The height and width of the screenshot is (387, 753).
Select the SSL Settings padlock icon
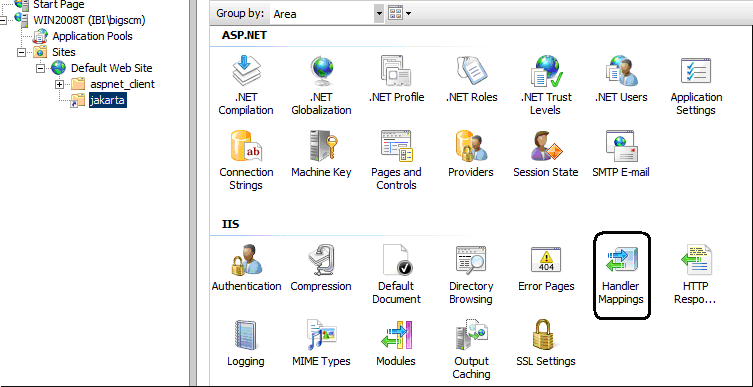pyautogui.click(x=546, y=335)
